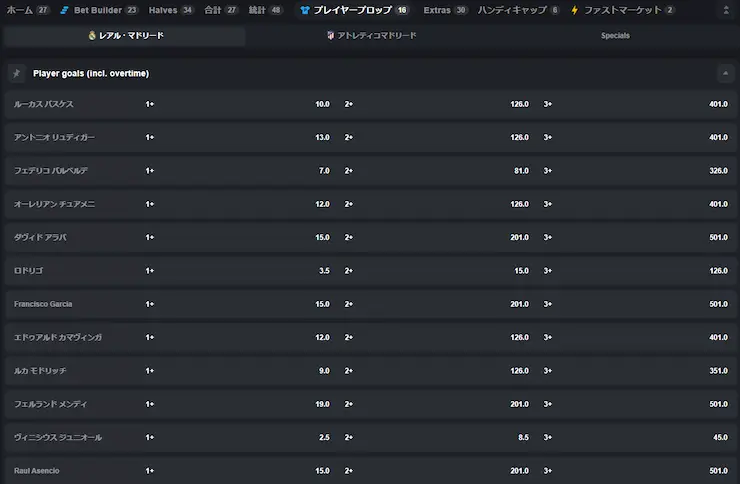
Task: Bet ルカ モドリッチ 1+ at 9.0
Action: point(237,371)
